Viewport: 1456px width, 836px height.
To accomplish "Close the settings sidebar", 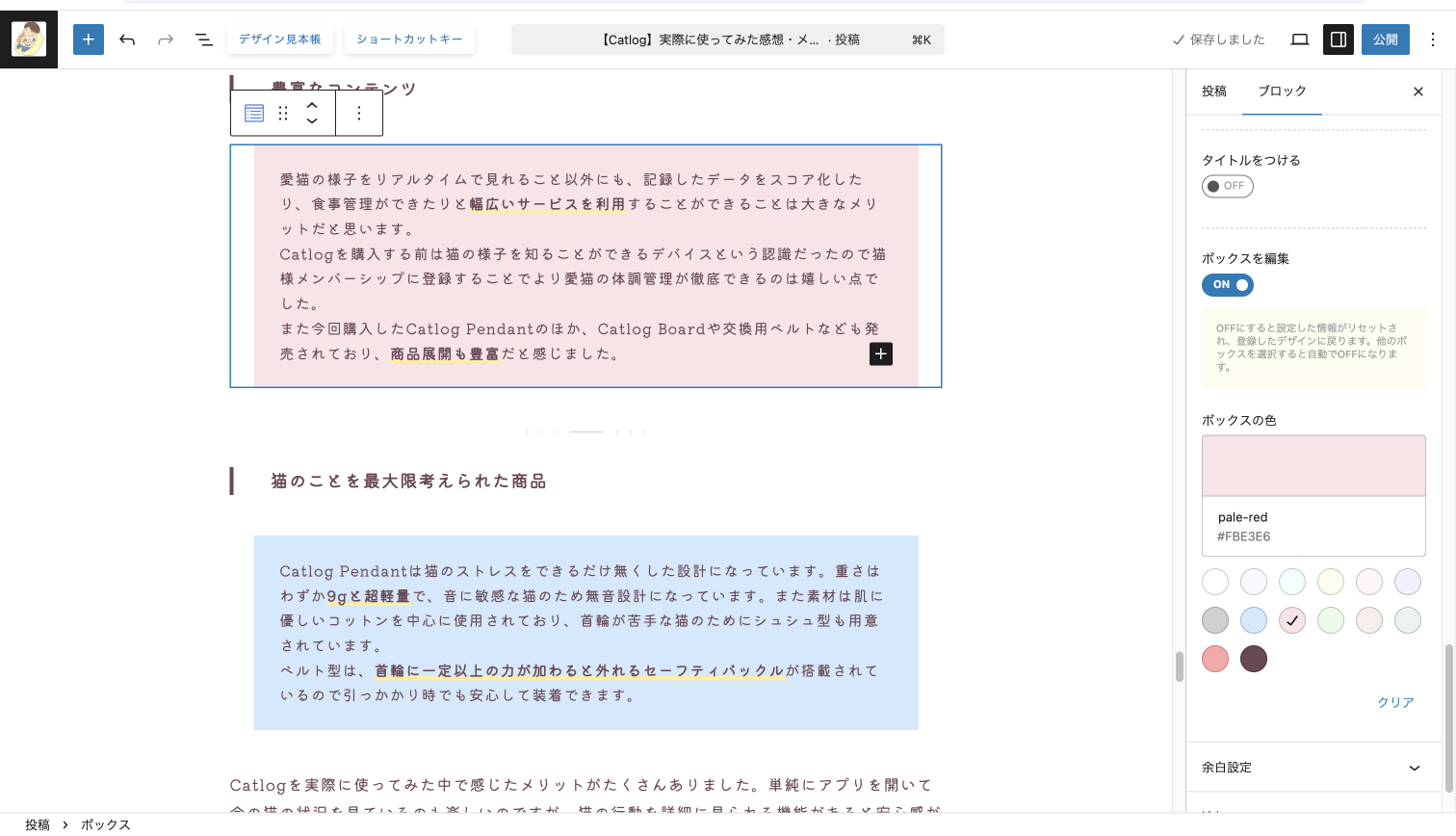I will point(1418,91).
